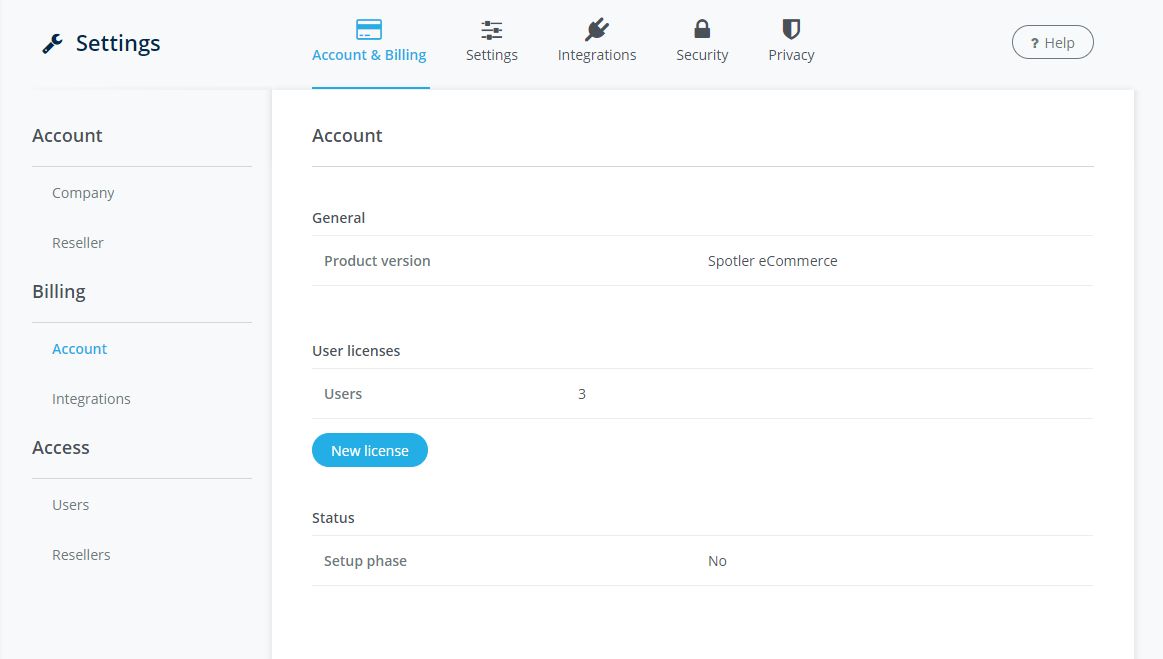Go to Reseller under the Account section
1163x659 pixels.
tap(78, 243)
